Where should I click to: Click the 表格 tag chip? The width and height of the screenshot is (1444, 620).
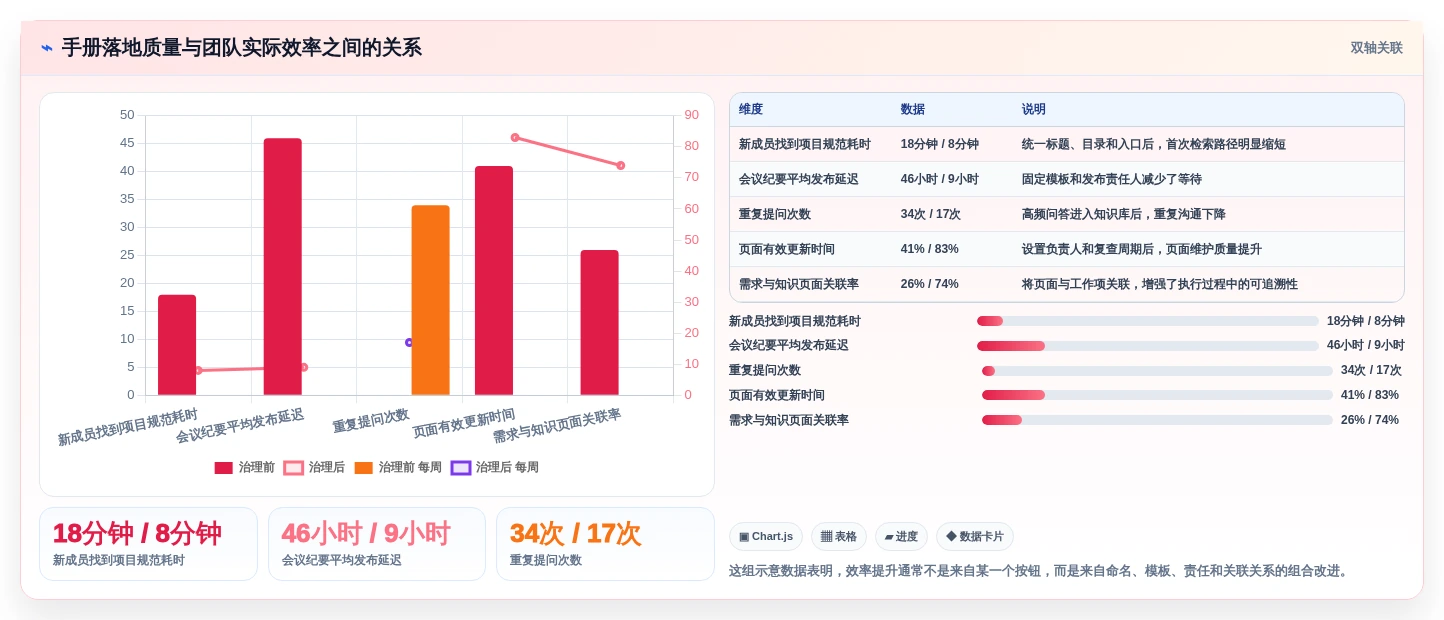click(839, 537)
